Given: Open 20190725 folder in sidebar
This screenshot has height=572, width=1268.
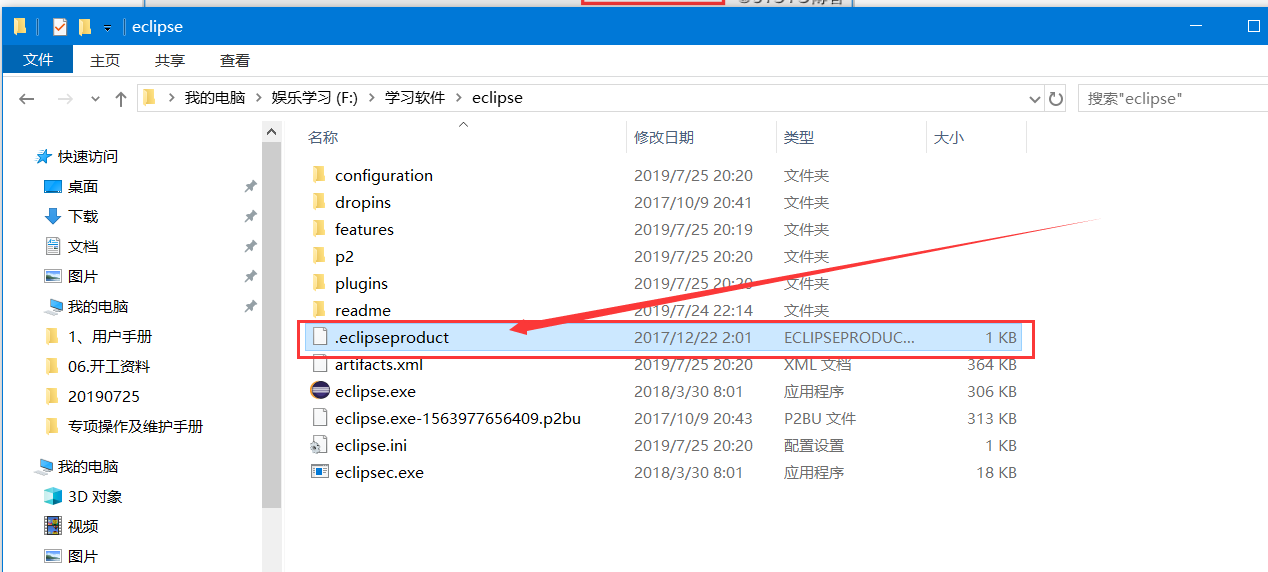Looking at the screenshot, I should pos(104,396).
